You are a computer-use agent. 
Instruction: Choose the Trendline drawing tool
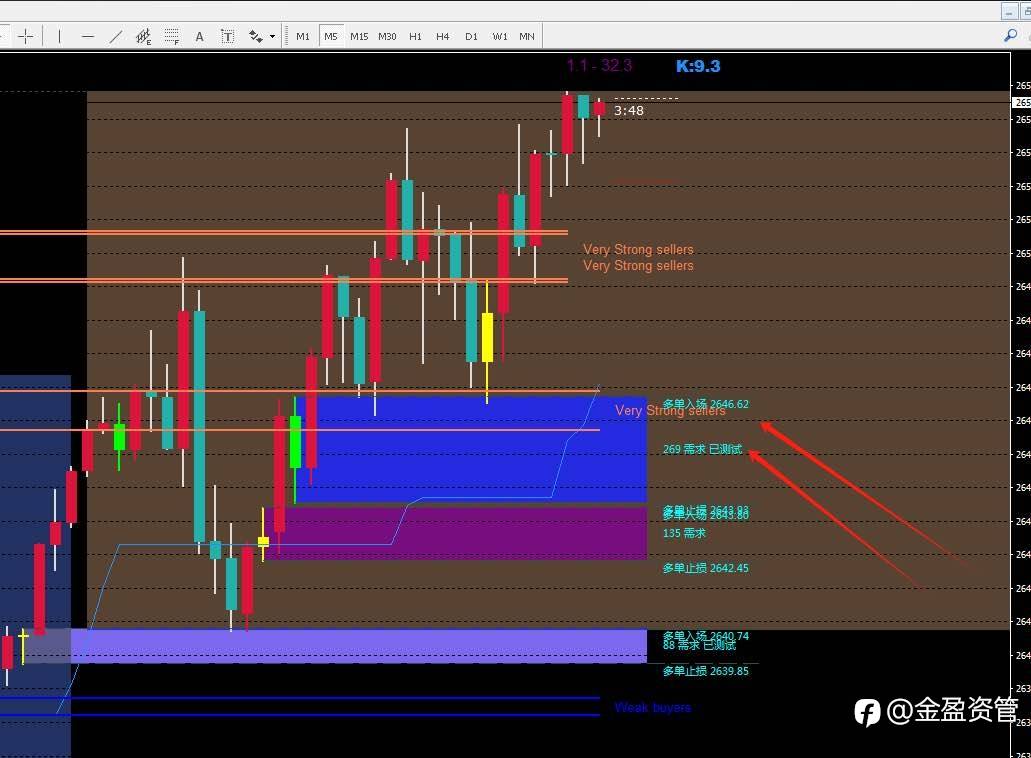click(116, 36)
